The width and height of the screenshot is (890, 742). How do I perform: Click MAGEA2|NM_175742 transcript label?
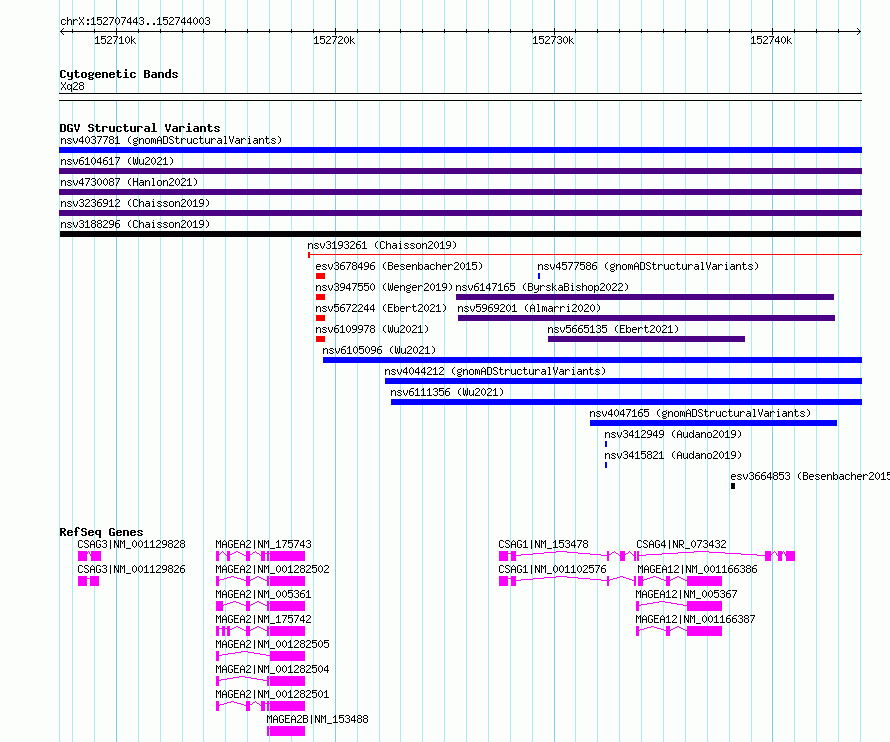pyautogui.click(x=263, y=619)
